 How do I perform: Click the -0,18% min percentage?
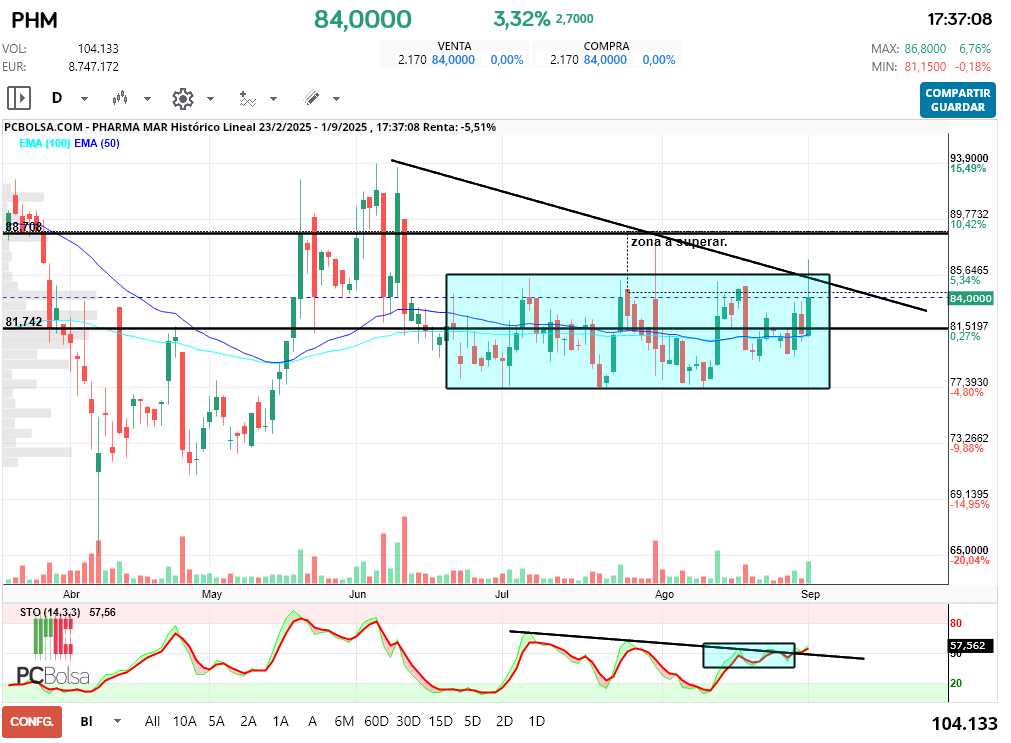(x=973, y=67)
